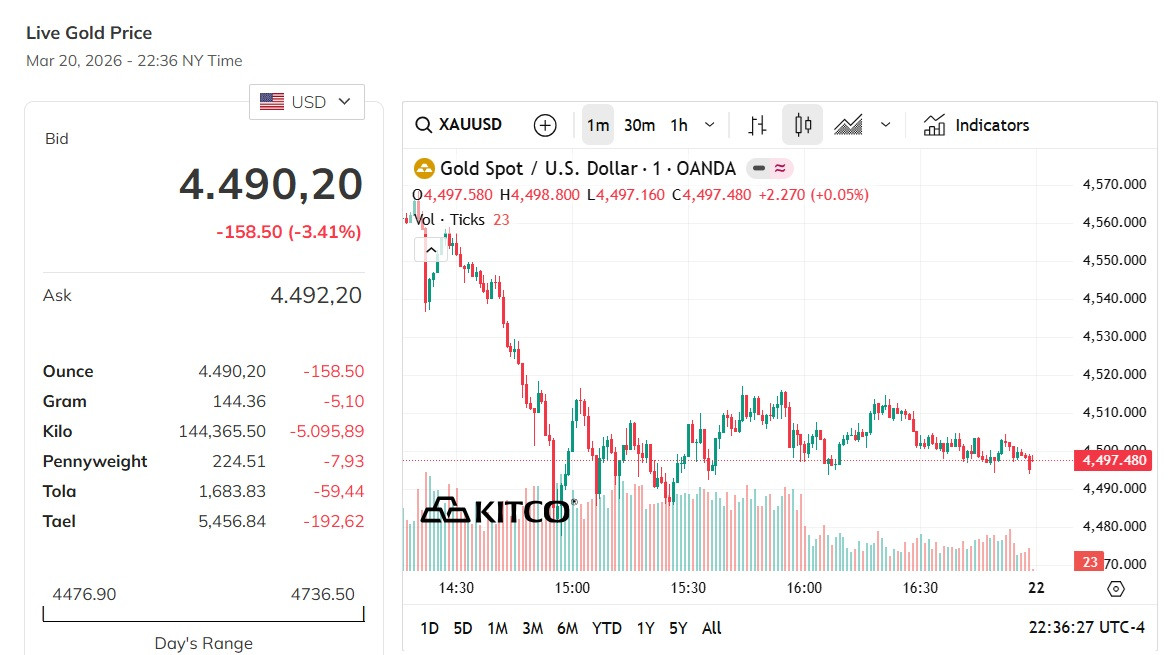Select the YTD date range tab
This screenshot has height=655, width=1170.
(x=606, y=628)
